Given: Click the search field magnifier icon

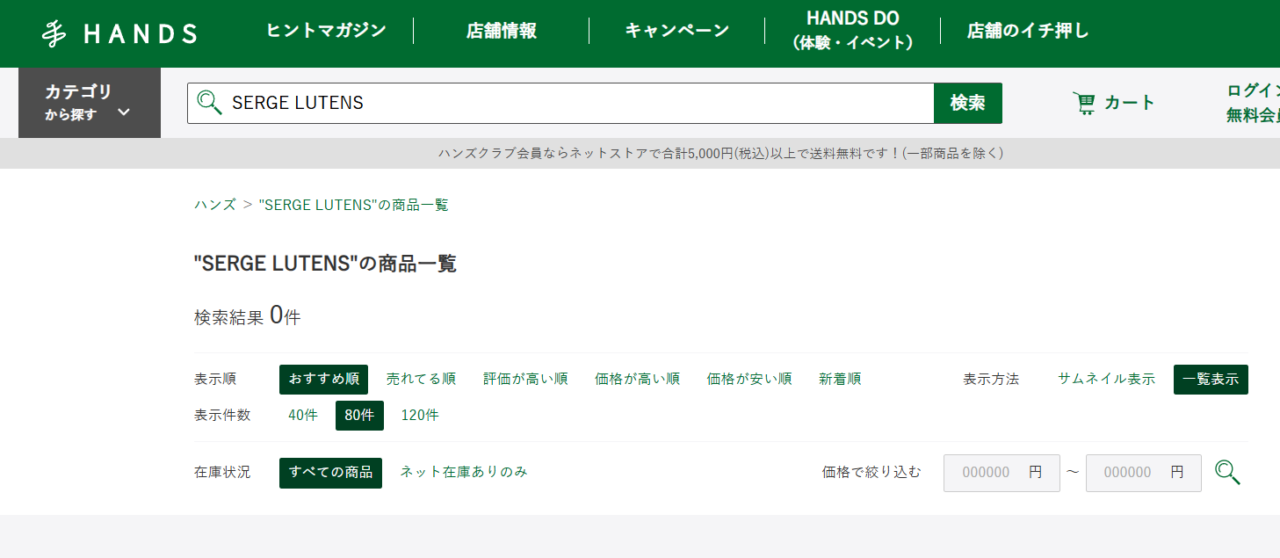Looking at the screenshot, I should [x=209, y=102].
